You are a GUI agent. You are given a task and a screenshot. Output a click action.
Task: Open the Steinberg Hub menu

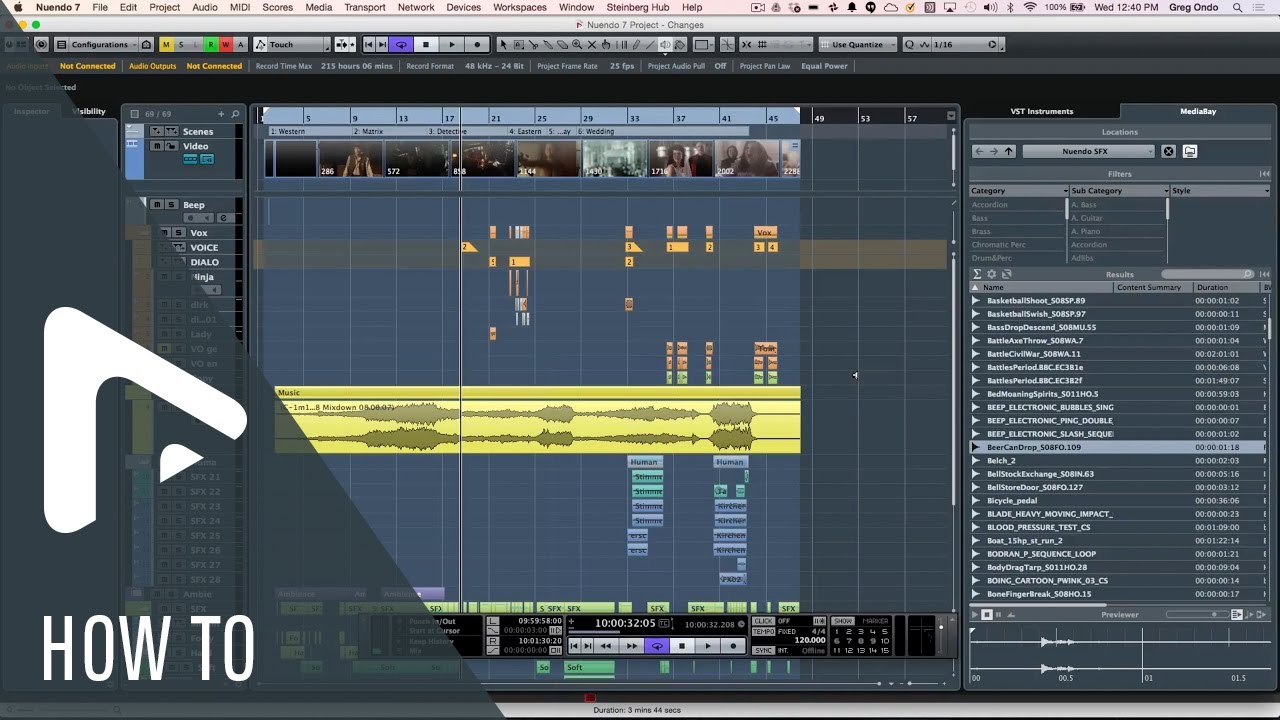click(x=638, y=7)
